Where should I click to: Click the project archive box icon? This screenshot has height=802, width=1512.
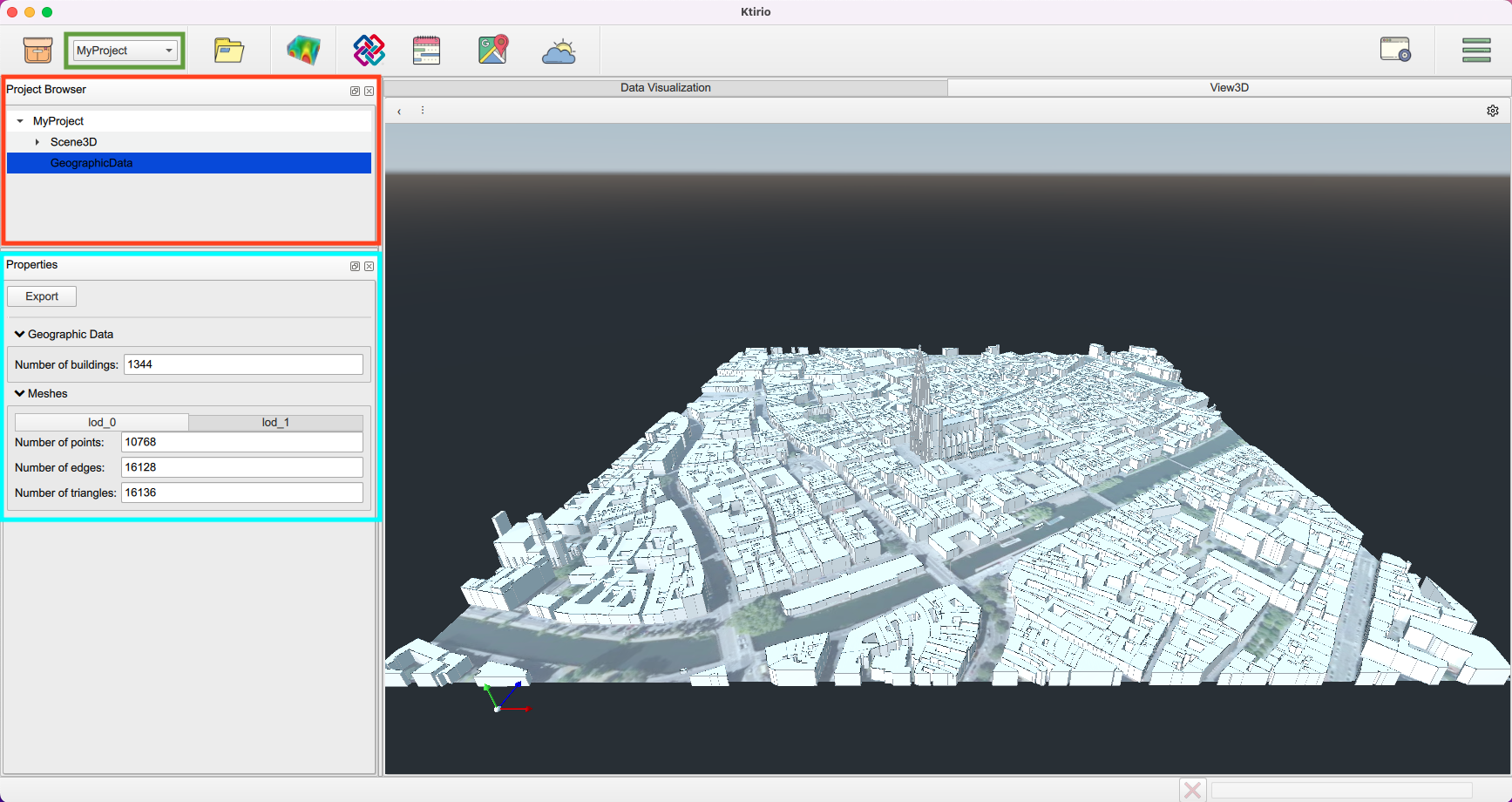(x=37, y=51)
